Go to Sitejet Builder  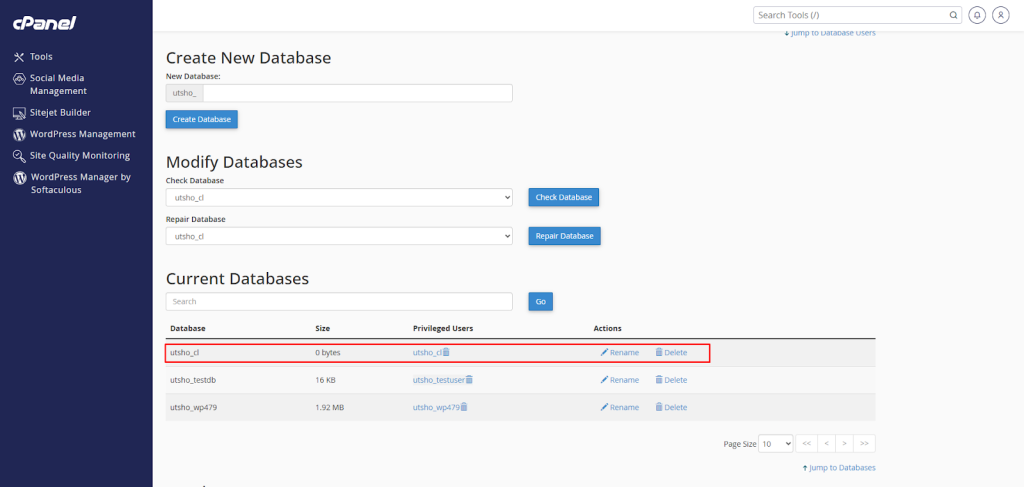pos(60,113)
